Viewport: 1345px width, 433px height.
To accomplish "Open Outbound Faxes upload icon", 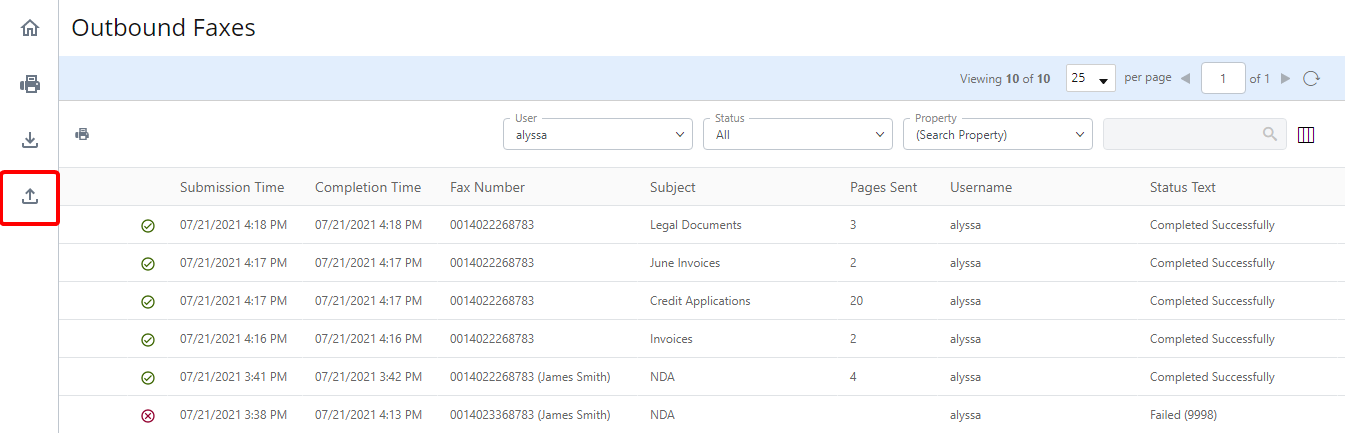I will coord(30,196).
